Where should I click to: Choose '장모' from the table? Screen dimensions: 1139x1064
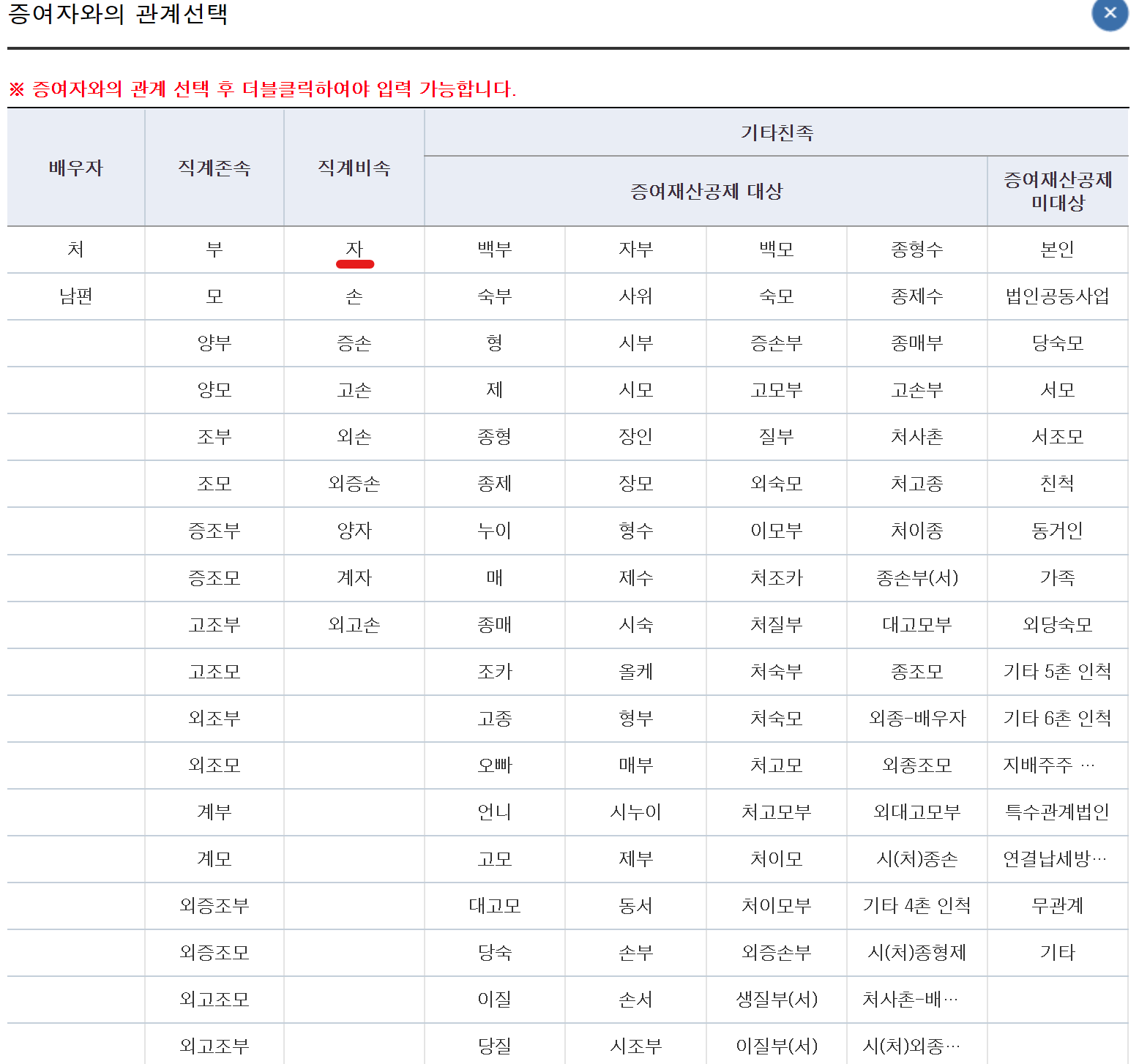635,484
